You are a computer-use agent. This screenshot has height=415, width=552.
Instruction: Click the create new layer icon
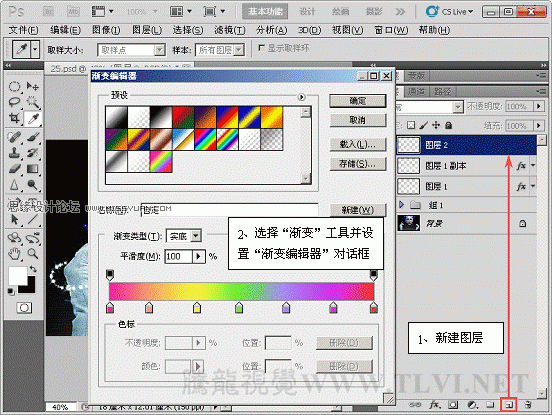tap(509, 405)
